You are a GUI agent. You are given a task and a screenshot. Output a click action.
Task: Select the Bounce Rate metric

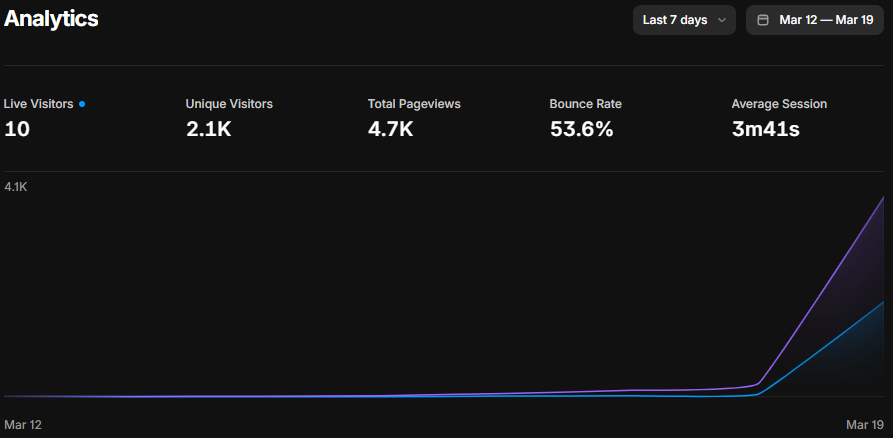(585, 118)
